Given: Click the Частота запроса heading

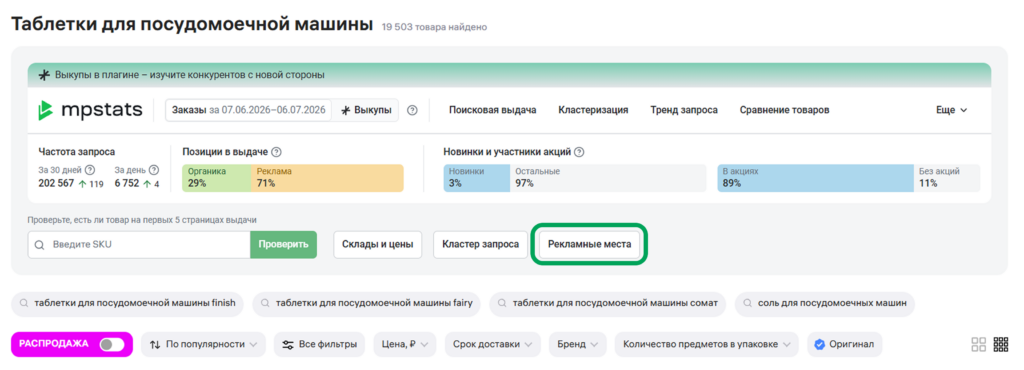Looking at the screenshot, I should [77, 152].
